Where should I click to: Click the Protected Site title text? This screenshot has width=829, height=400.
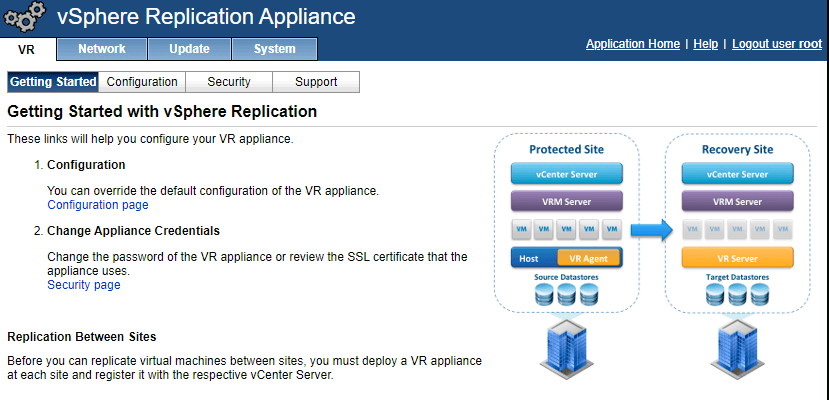(x=567, y=150)
